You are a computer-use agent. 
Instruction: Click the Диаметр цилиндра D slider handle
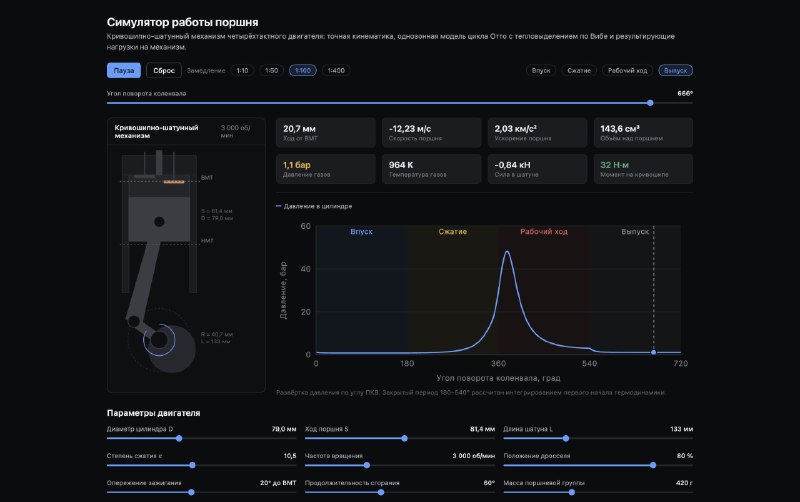click(x=179, y=438)
